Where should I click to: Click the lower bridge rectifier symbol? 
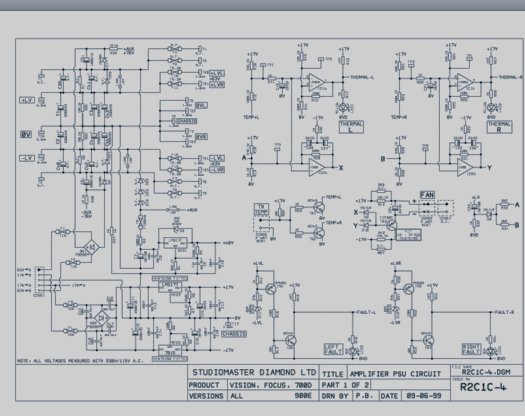[x=102, y=318]
